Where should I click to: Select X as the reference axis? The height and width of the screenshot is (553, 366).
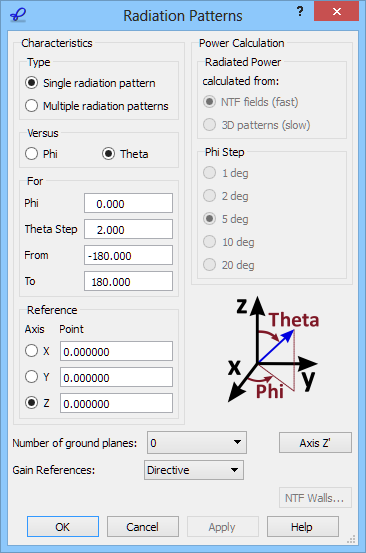click(37, 351)
